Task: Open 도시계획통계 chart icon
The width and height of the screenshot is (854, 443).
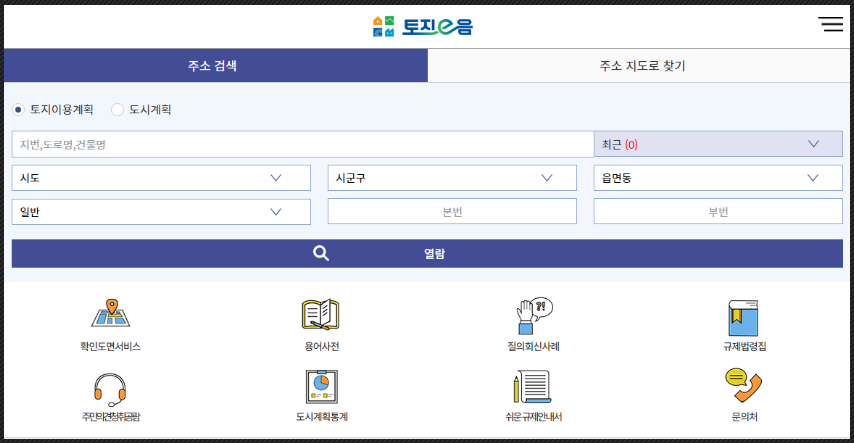Action: (x=321, y=386)
